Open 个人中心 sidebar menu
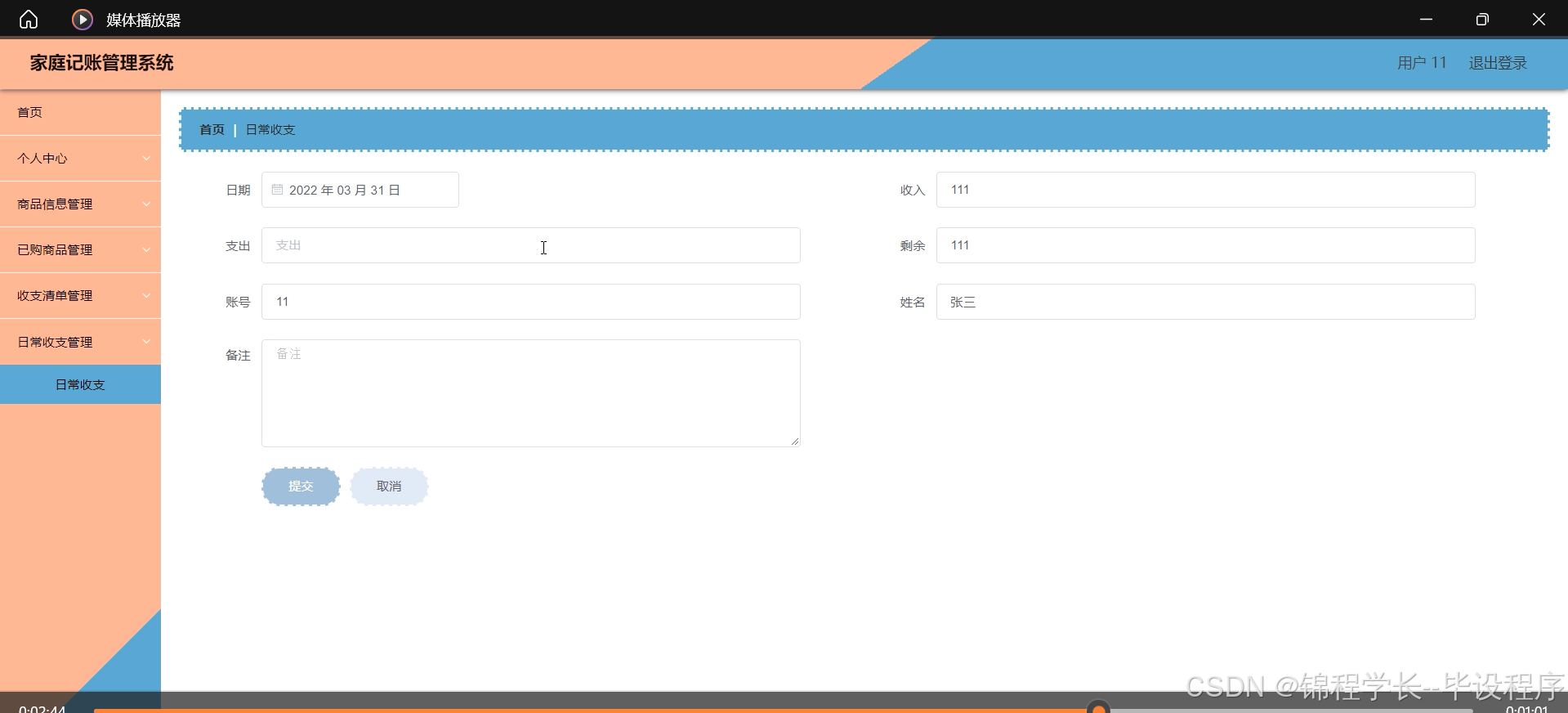 80,158
